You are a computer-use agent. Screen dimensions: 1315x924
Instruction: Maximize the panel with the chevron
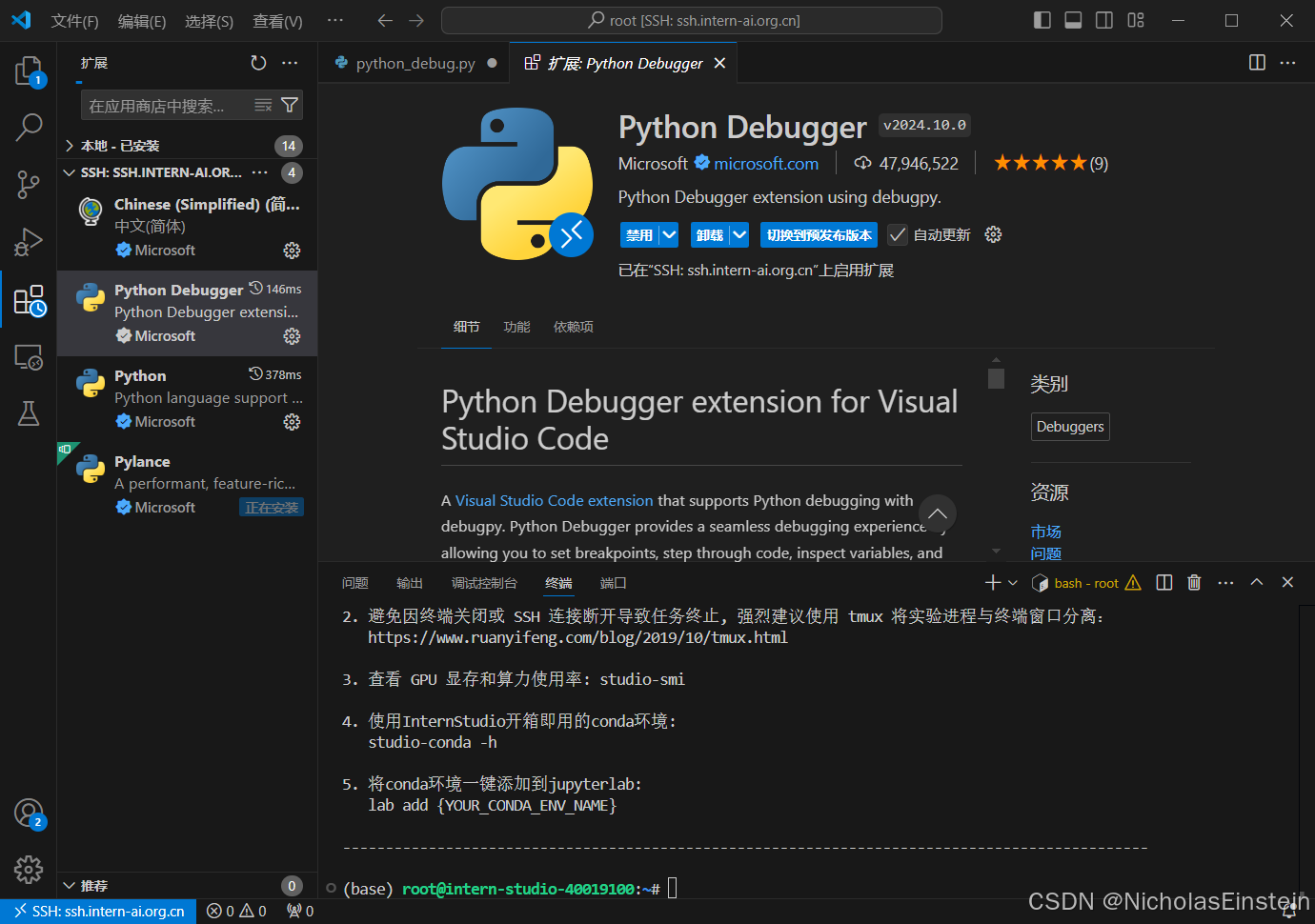pos(1256,582)
